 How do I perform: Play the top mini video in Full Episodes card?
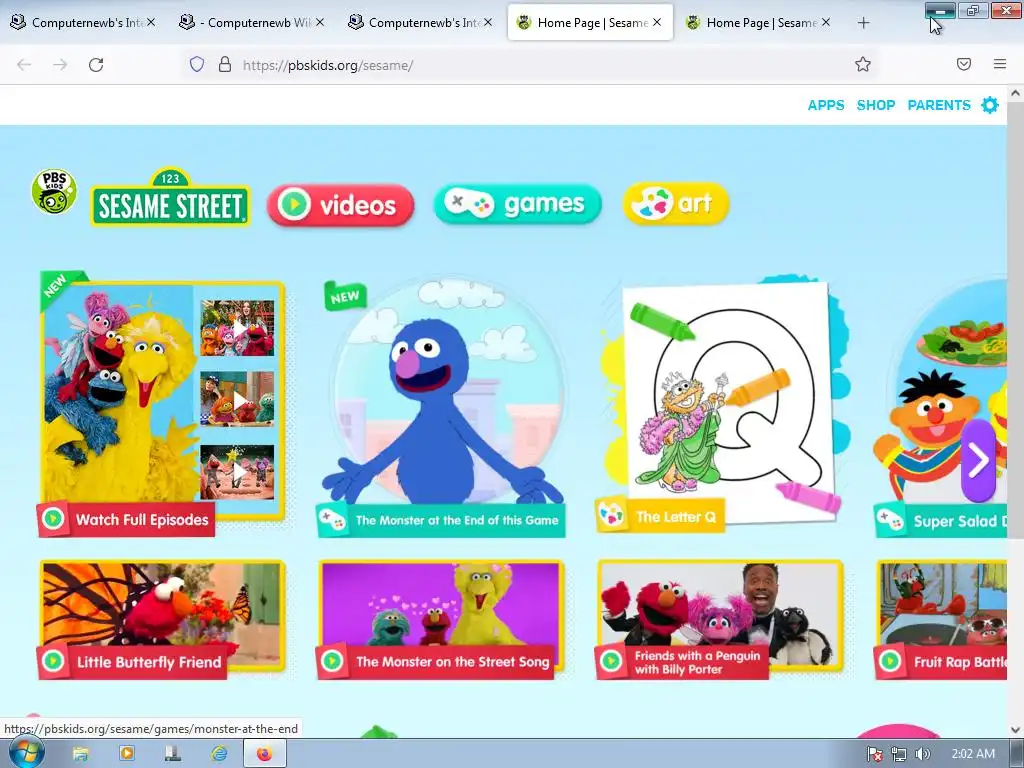click(x=237, y=328)
